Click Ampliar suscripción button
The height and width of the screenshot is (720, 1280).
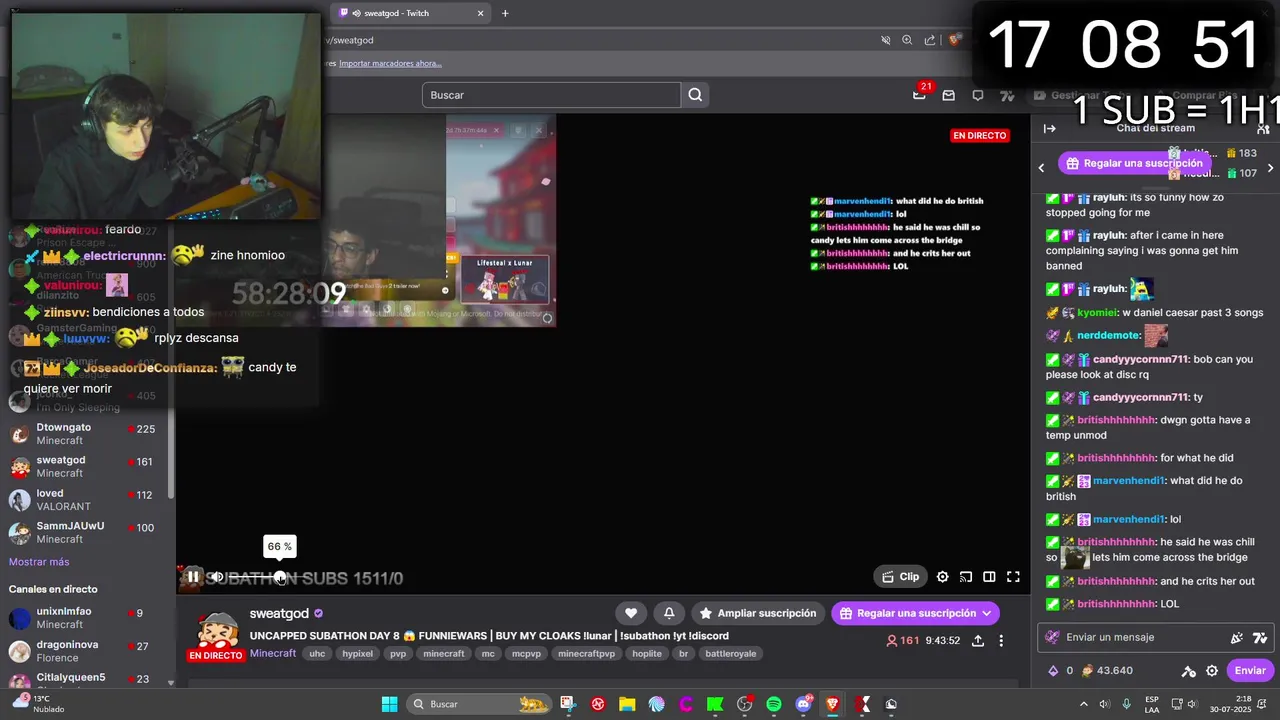pyautogui.click(x=758, y=613)
